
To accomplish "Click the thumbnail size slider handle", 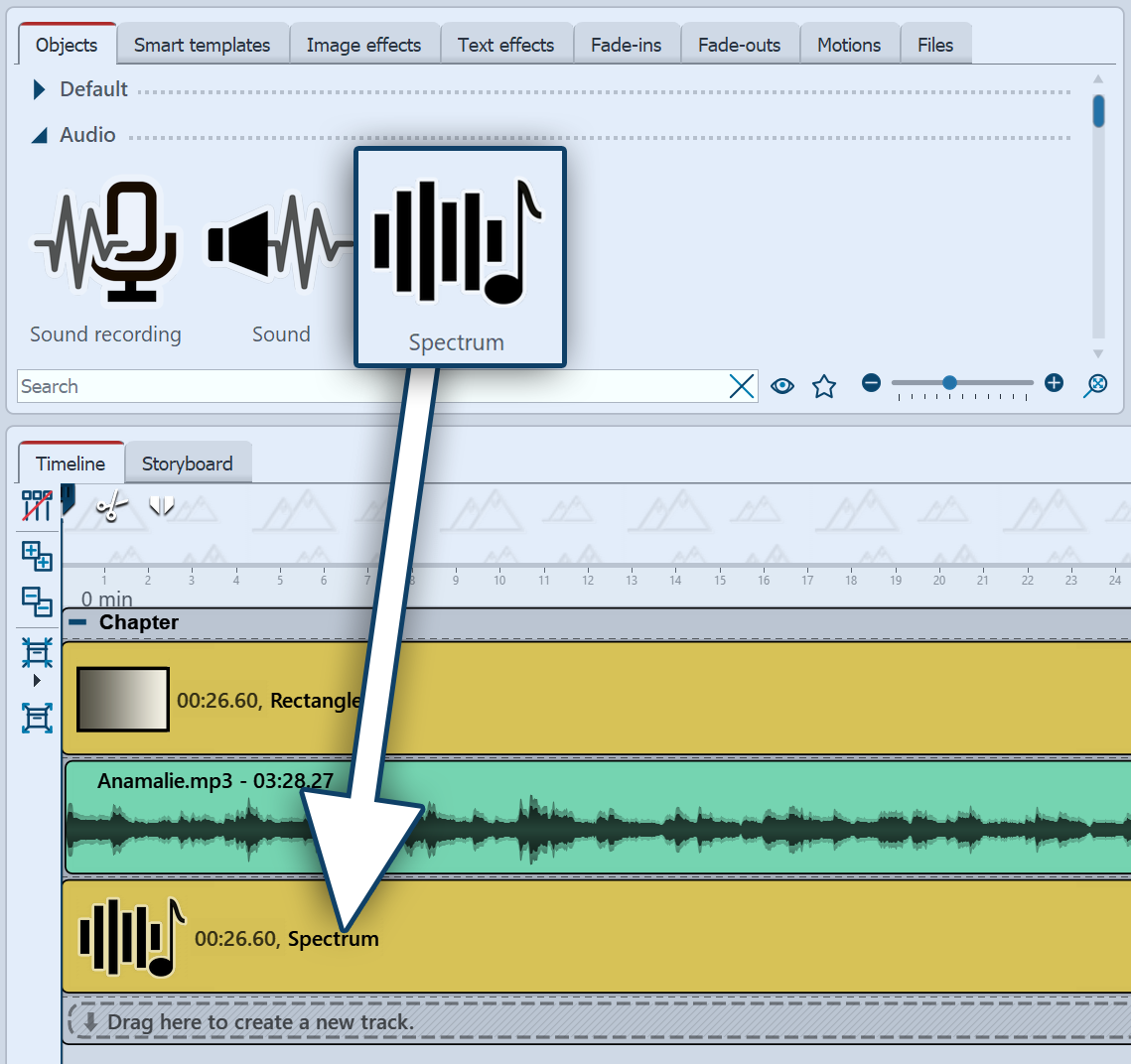I will tap(949, 383).
